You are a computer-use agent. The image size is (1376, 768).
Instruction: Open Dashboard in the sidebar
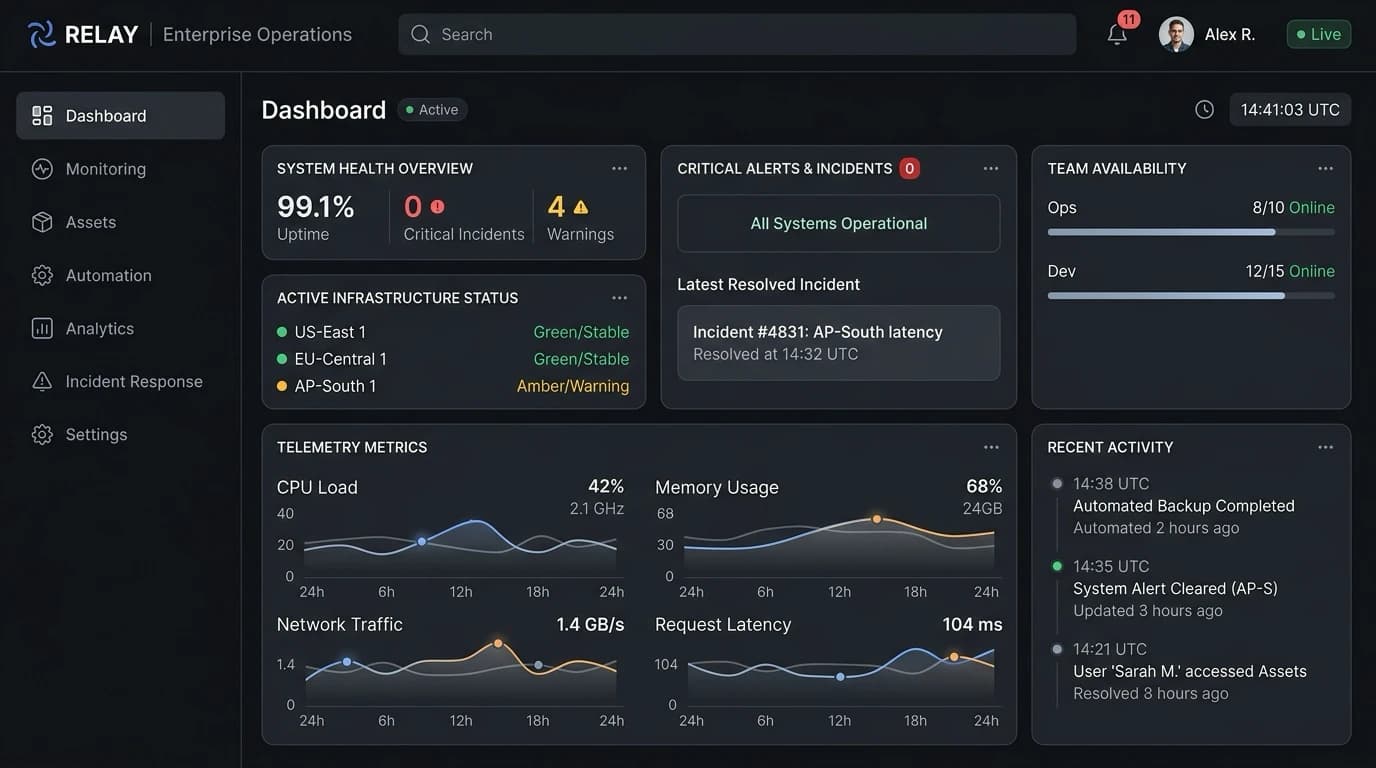121,115
